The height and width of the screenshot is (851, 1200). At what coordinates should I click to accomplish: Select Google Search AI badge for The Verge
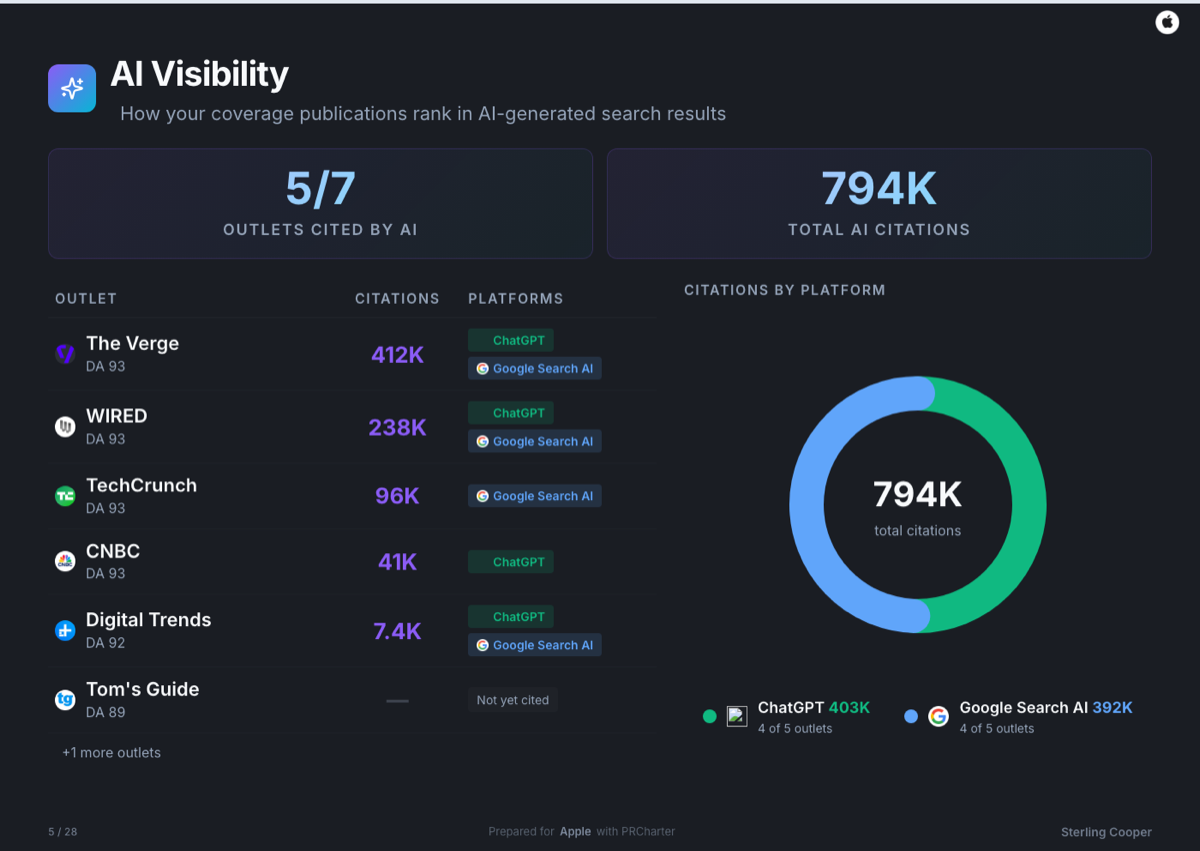pos(535,368)
